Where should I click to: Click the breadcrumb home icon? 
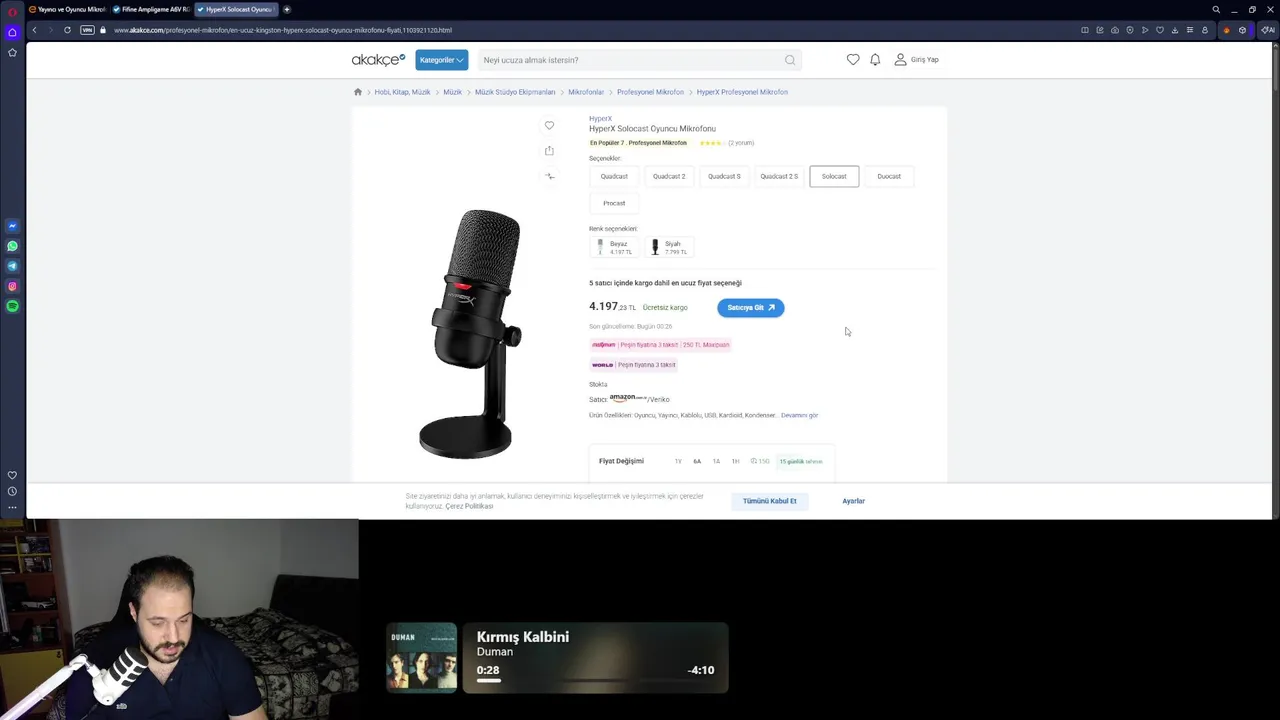point(358,92)
